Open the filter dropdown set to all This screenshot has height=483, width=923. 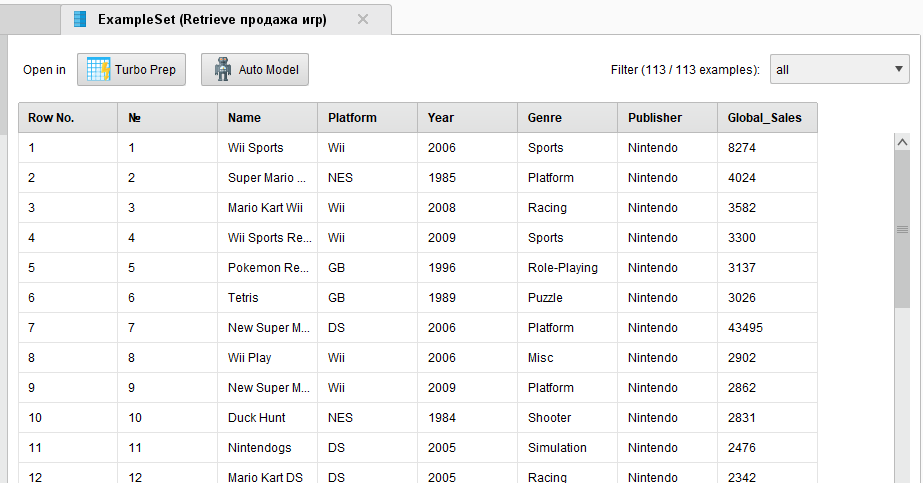click(x=839, y=69)
